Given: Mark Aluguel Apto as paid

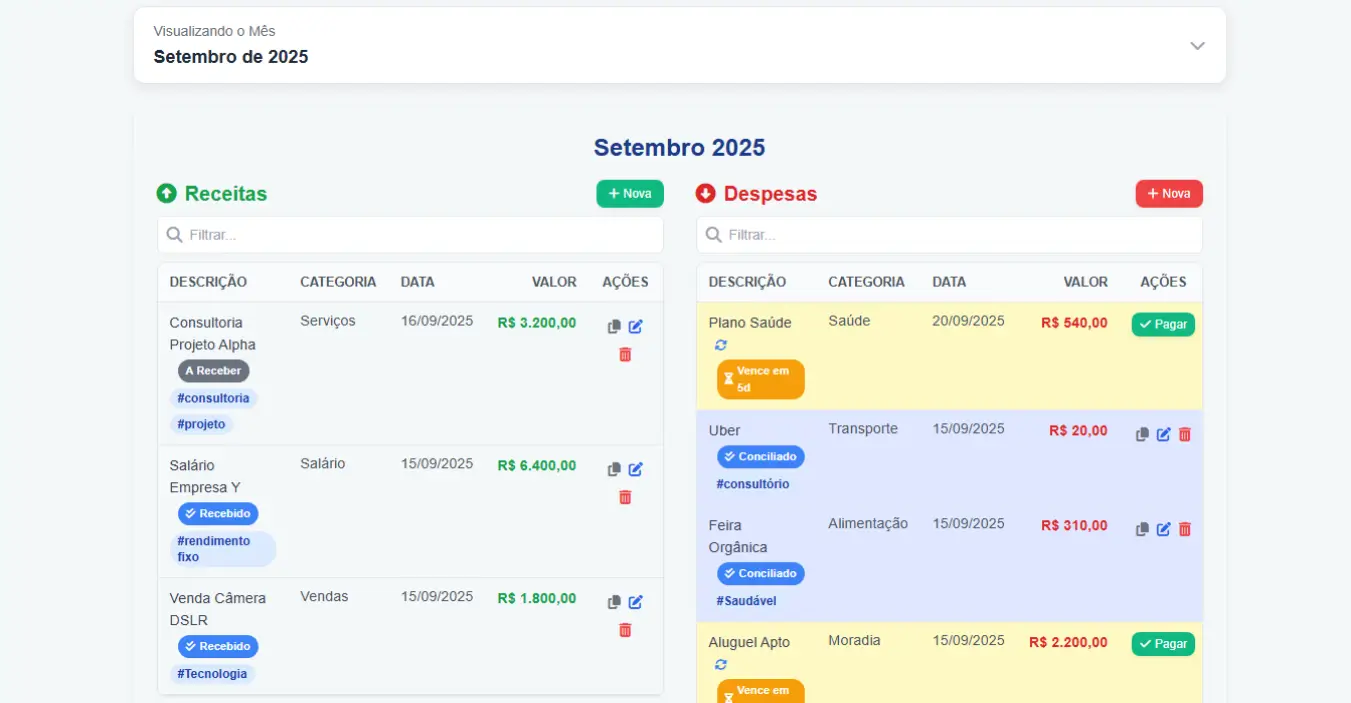Looking at the screenshot, I should click(x=1163, y=644).
